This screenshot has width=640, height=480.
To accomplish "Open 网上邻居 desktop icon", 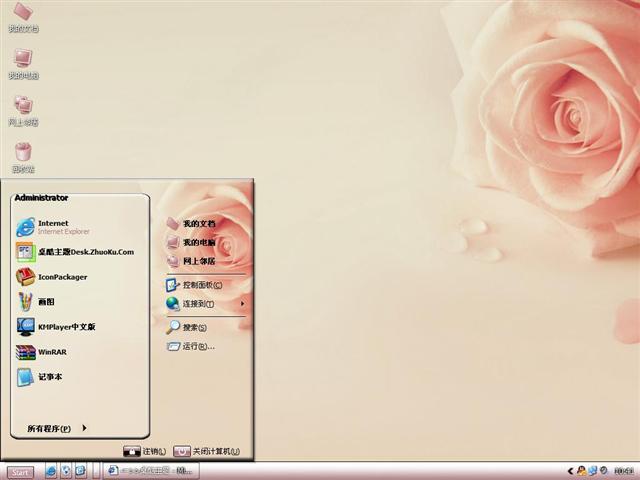I will click(x=23, y=109).
